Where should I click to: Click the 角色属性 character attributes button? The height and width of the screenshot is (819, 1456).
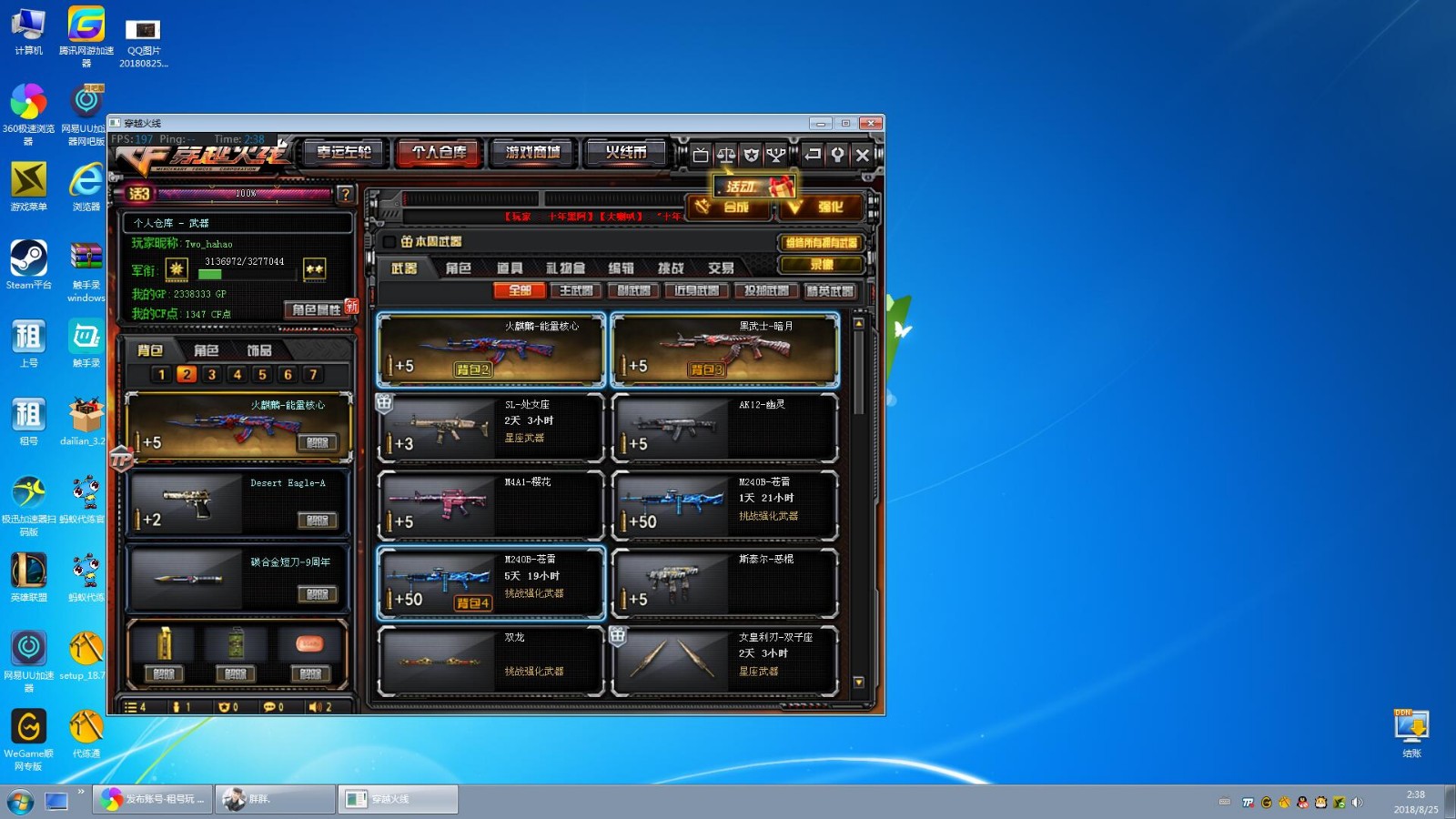point(317,309)
